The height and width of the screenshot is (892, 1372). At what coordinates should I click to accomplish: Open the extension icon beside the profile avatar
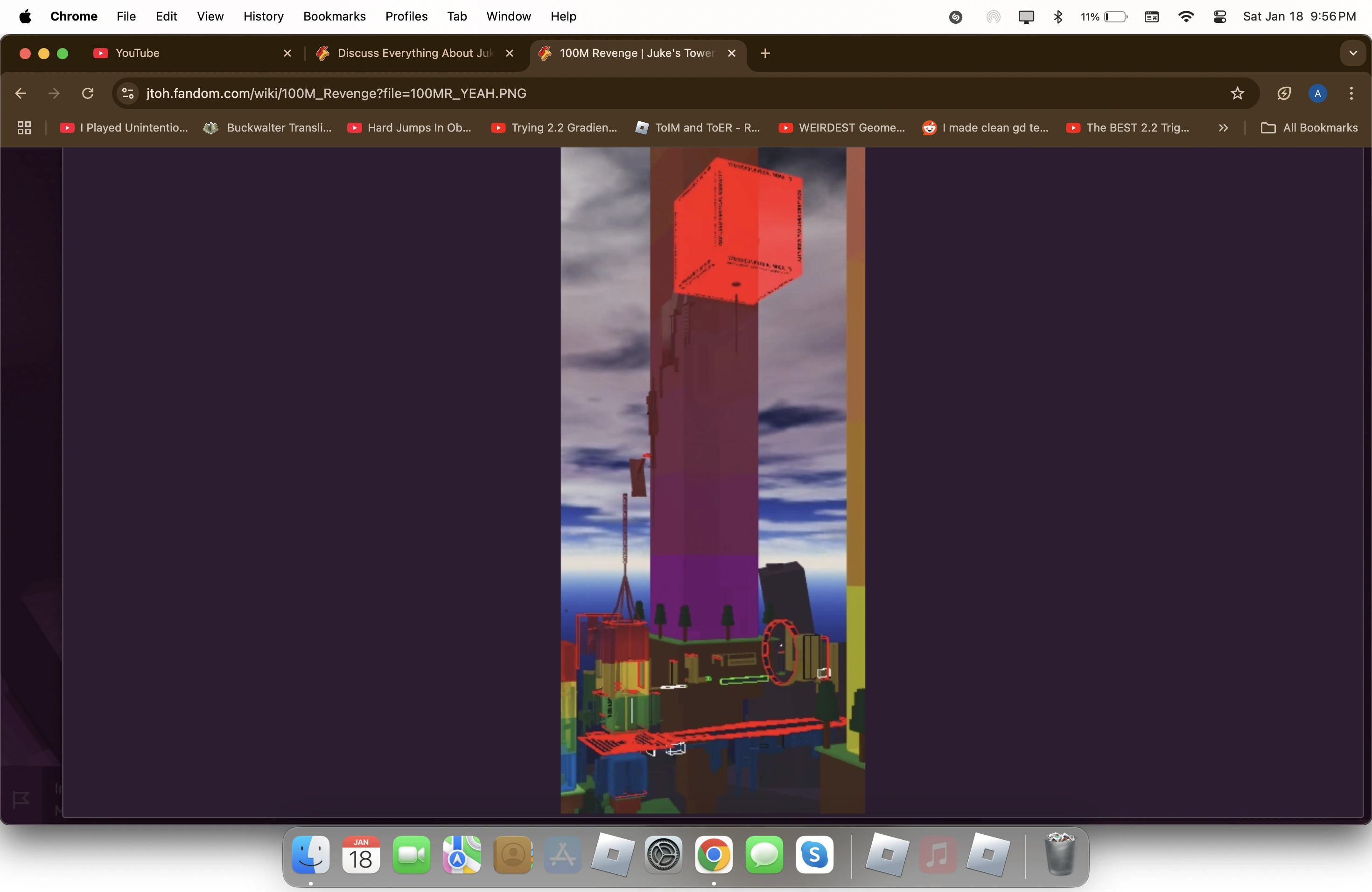pos(1284,93)
